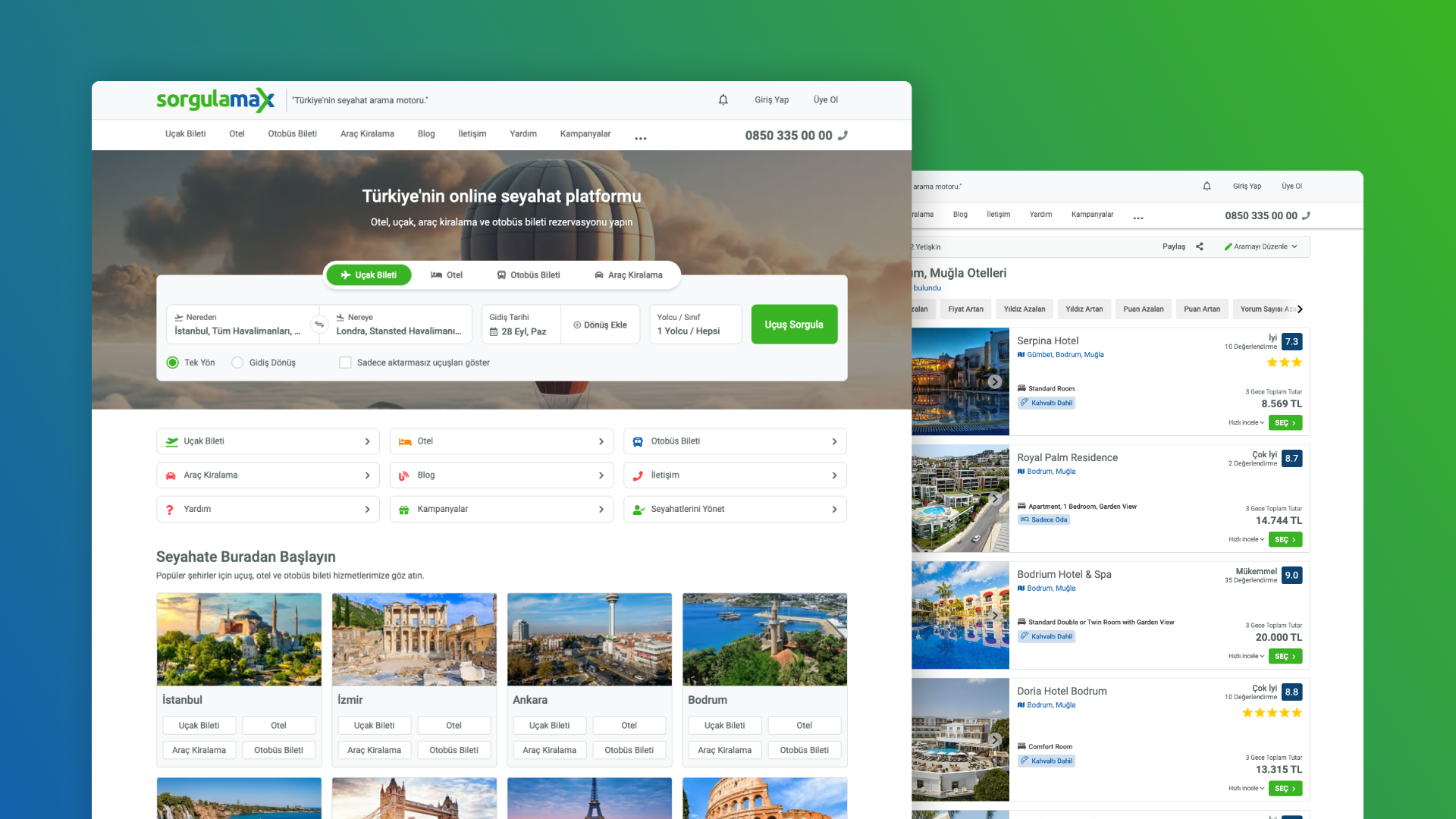Open the three-dots more menu in navigation
Image resolution: width=1456 pixels, height=819 pixels.
point(640,138)
